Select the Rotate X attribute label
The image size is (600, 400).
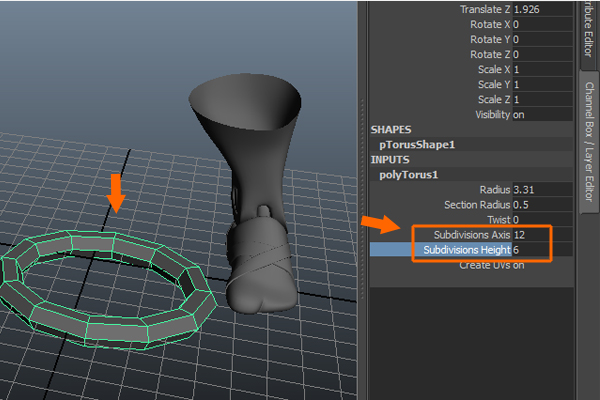490,24
